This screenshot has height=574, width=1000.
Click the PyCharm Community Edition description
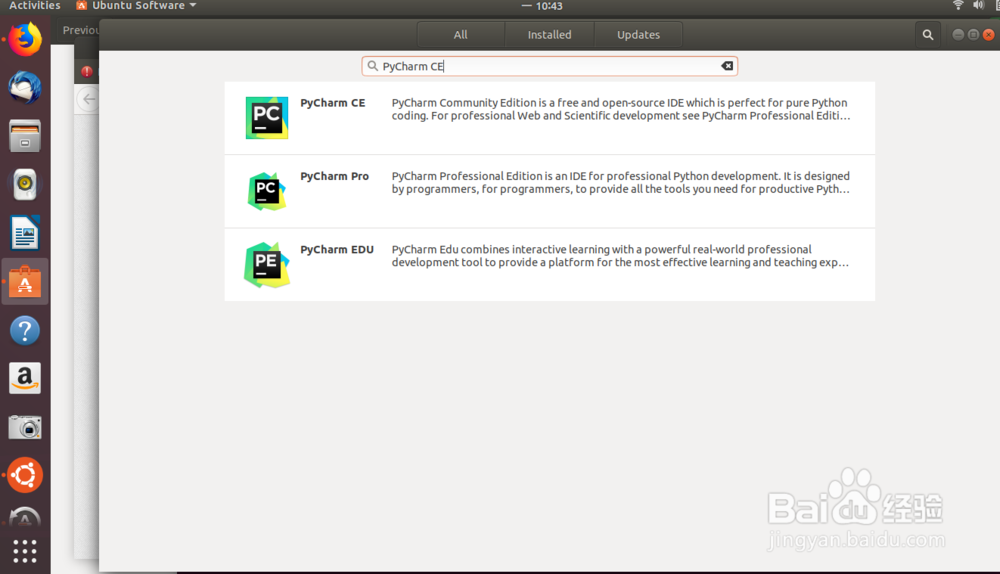[x=621, y=109]
